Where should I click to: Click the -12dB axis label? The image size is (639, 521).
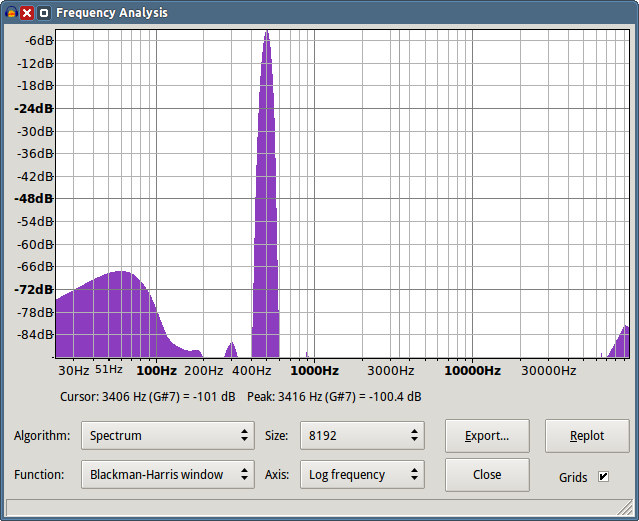tap(35, 64)
